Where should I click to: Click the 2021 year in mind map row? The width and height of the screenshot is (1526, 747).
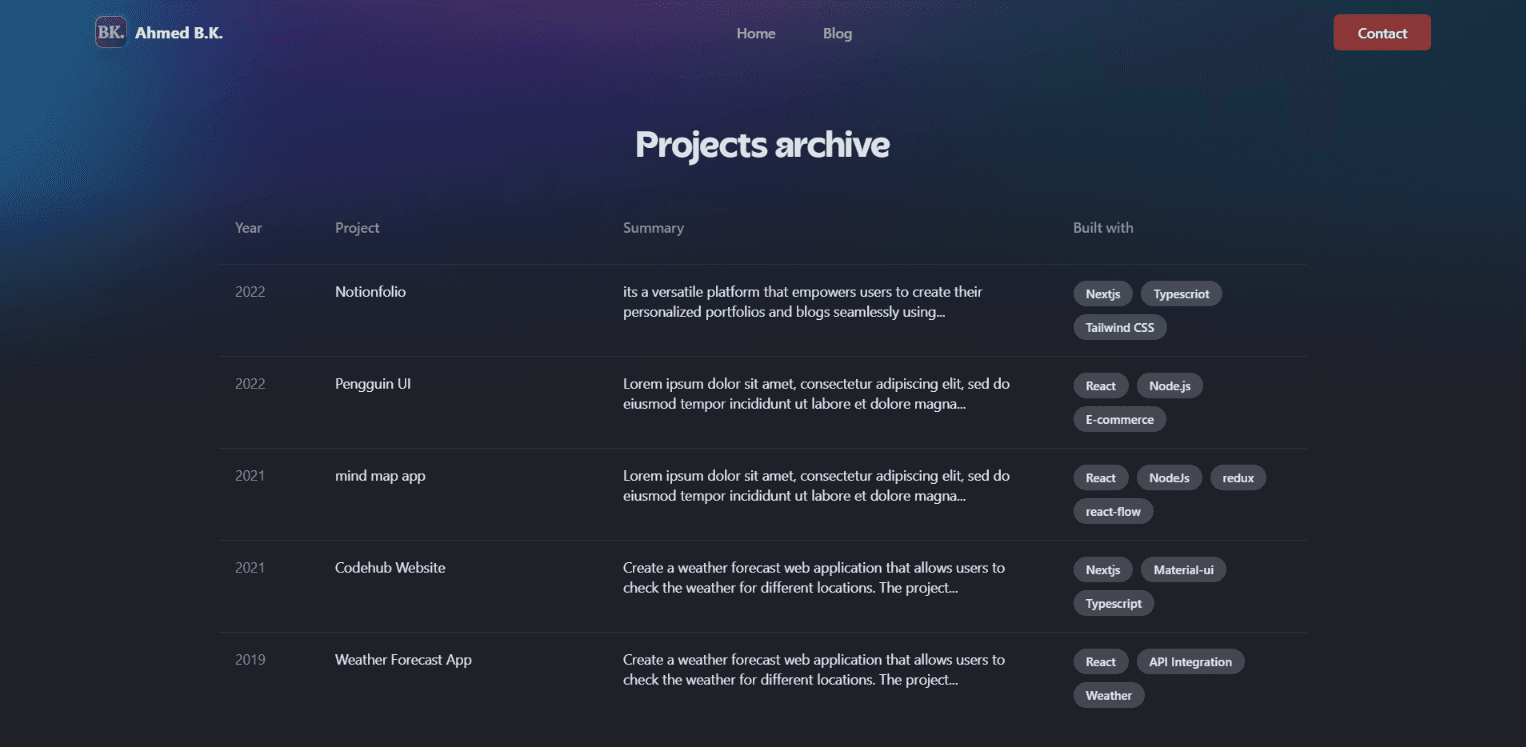250,476
